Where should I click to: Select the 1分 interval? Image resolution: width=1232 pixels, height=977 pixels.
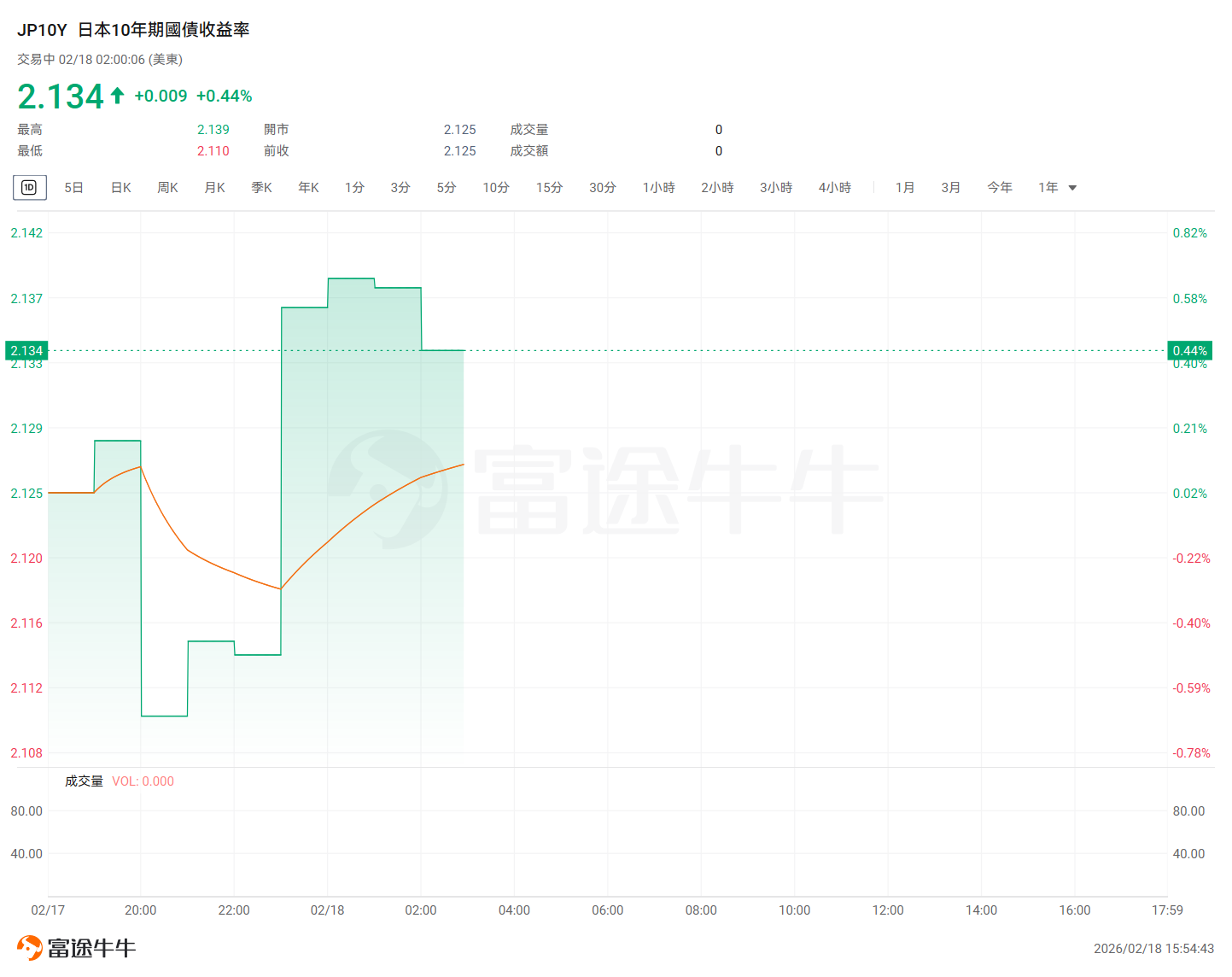point(354,188)
